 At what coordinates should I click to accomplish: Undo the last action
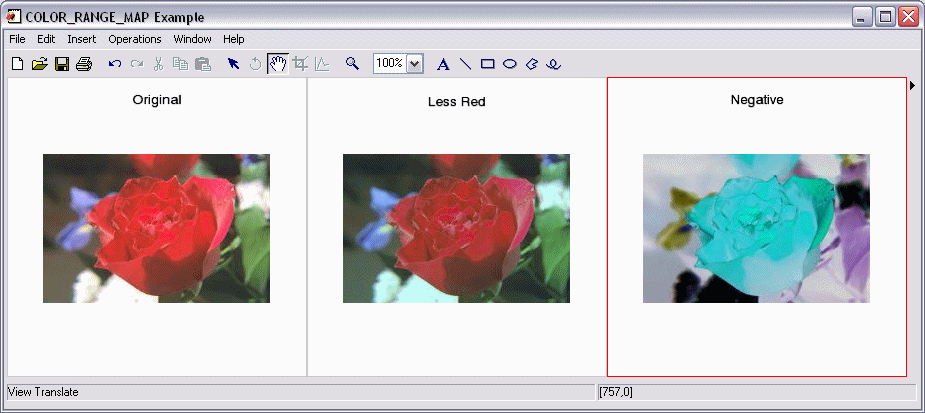point(115,64)
